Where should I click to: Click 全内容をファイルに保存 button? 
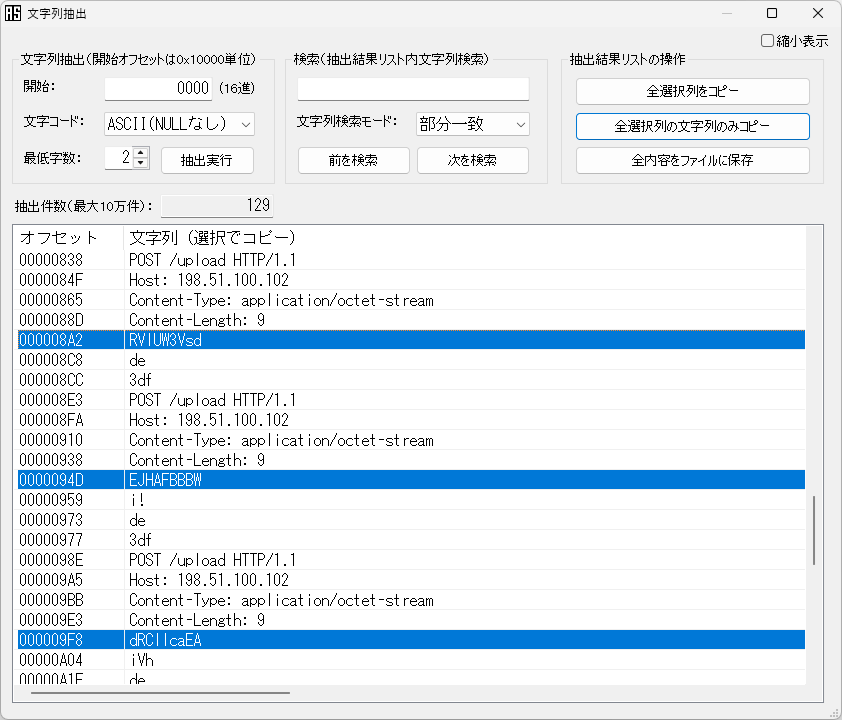[x=692, y=160]
